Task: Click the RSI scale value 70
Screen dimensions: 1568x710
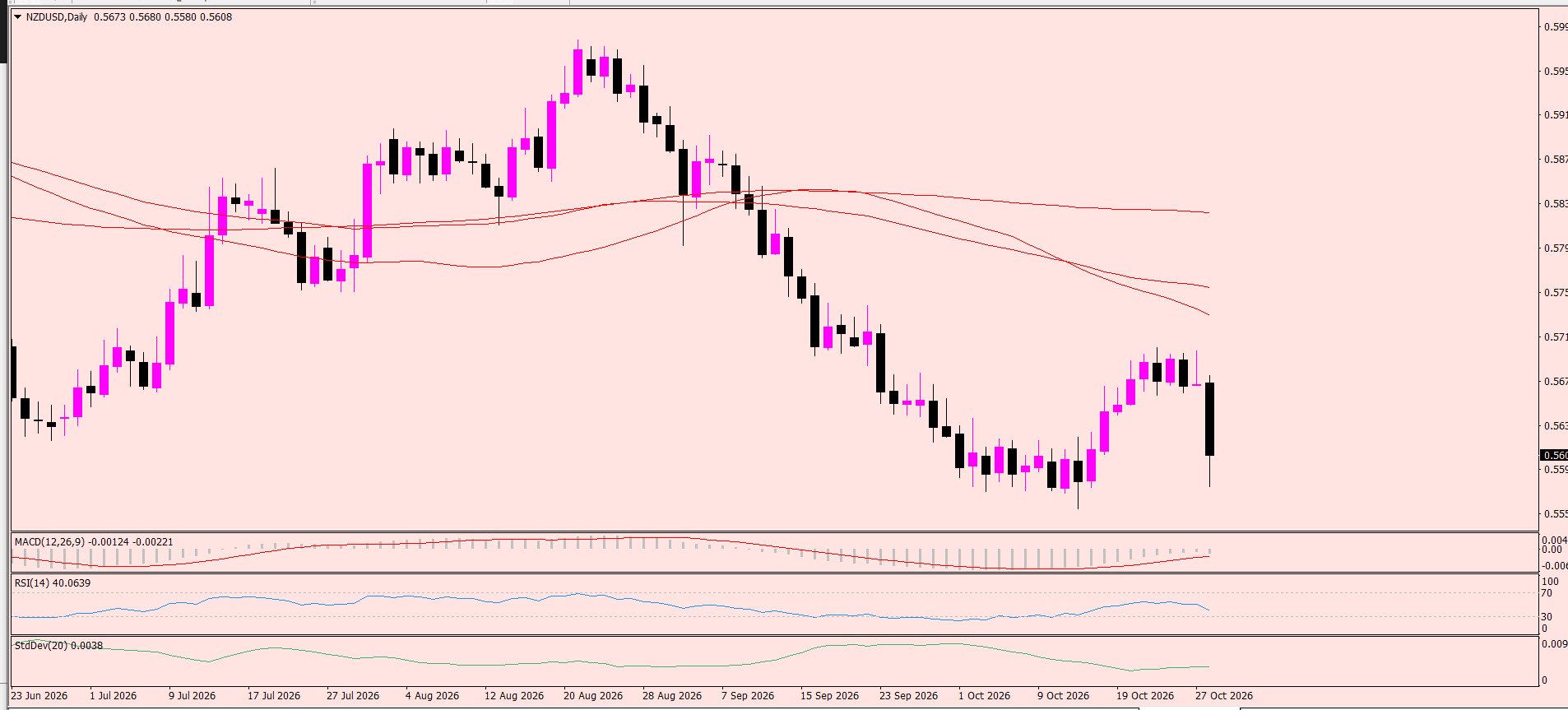Action: 1547,593
